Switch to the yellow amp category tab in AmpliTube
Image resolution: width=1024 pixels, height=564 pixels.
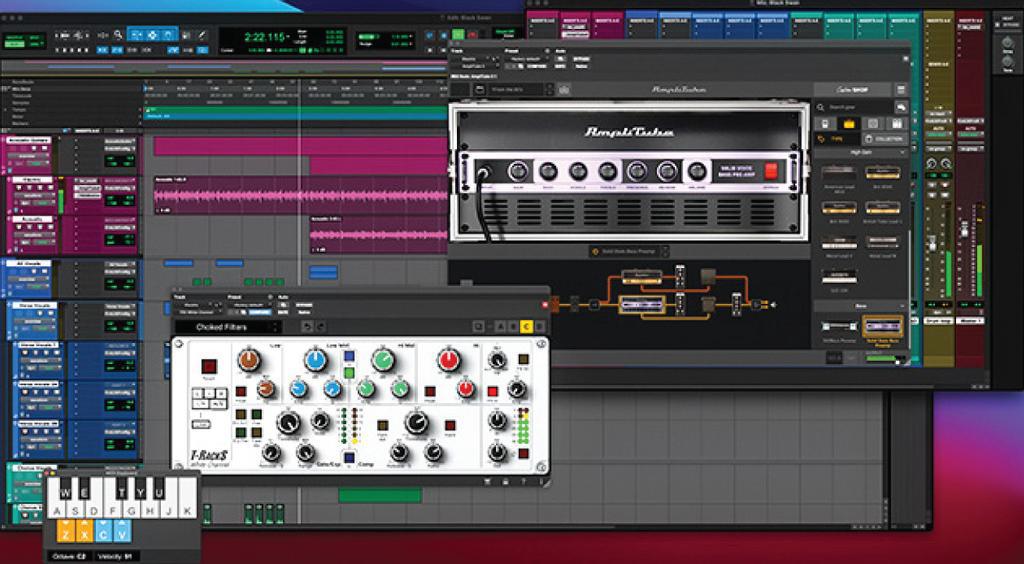click(x=849, y=123)
